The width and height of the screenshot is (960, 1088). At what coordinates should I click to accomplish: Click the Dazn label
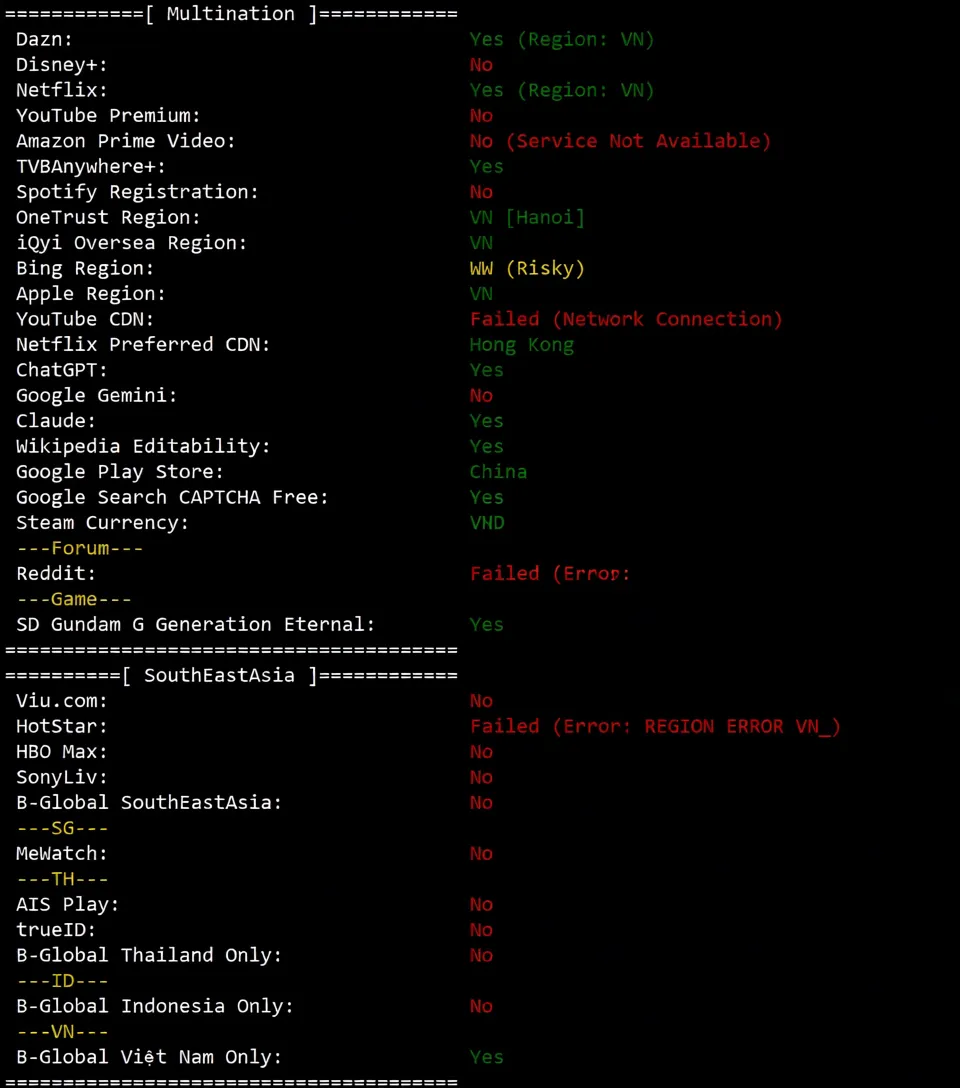click(44, 39)
